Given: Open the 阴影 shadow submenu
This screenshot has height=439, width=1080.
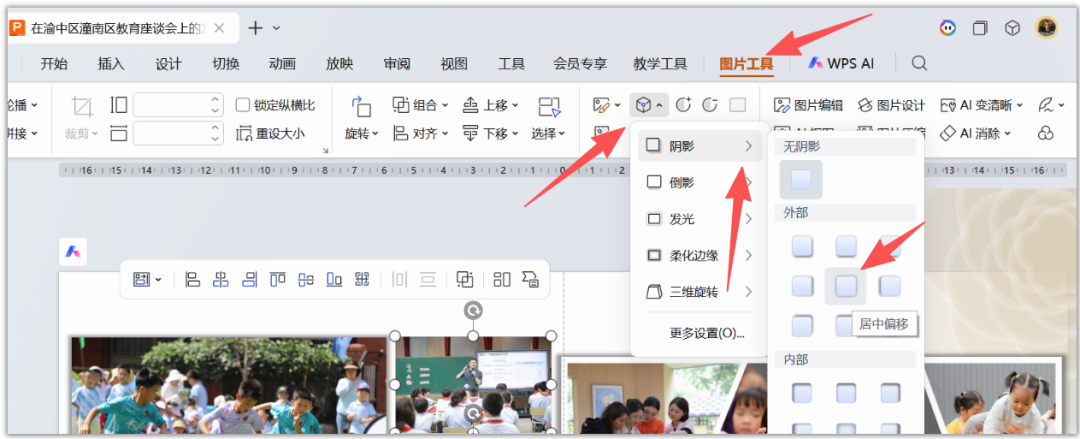Looking at the screenshot, I should pyautogui.click(x=700, y=145).
